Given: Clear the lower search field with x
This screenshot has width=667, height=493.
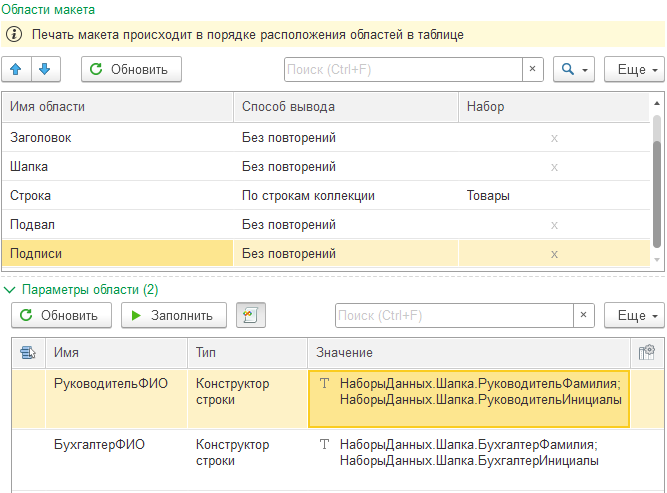Looking at the screenshot, I should coord(584,315).
